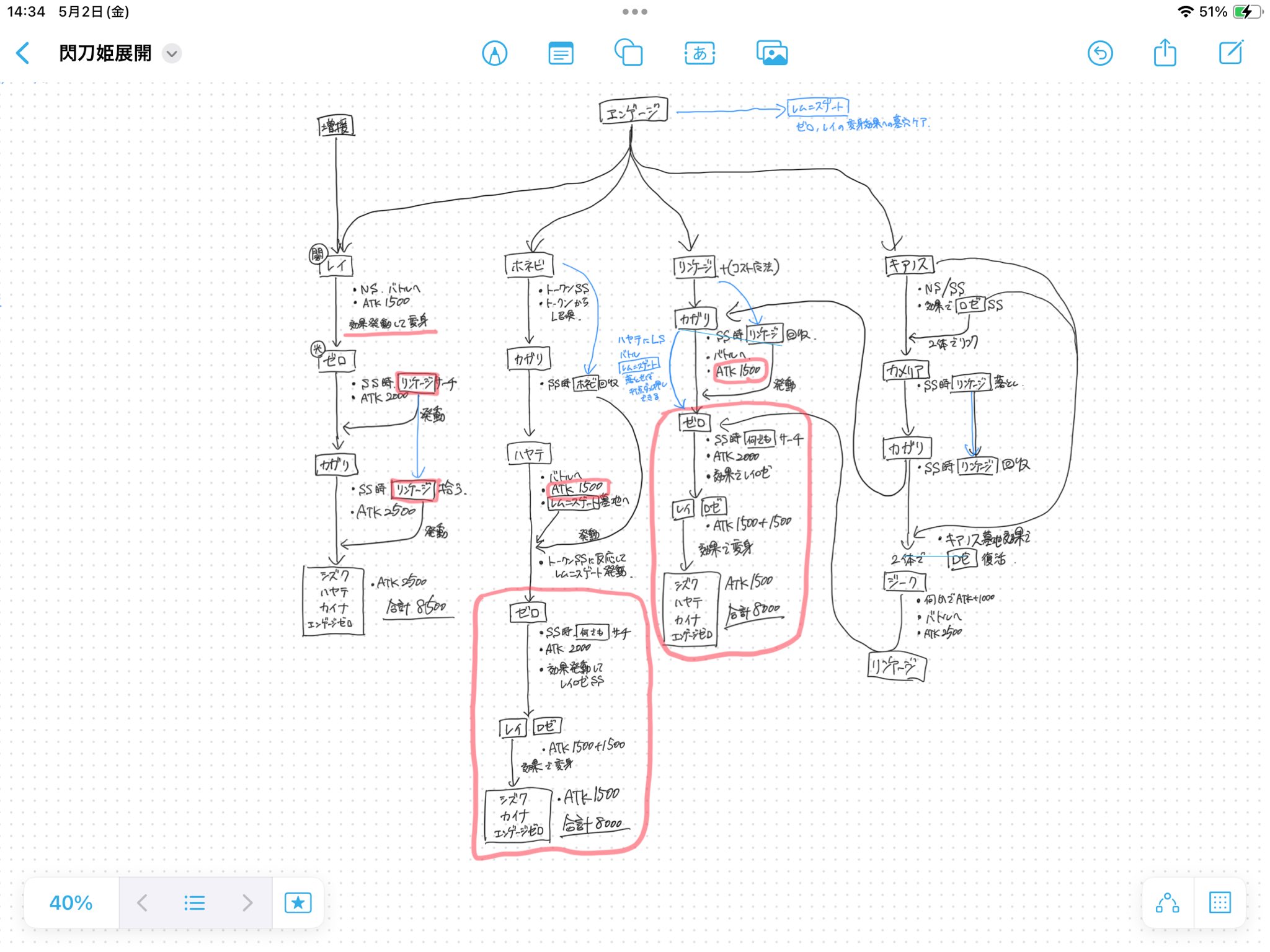The image size is (1270, 952).
Task: Open connection lines options
Action: pyautogui.click(x=1167, y=902)
